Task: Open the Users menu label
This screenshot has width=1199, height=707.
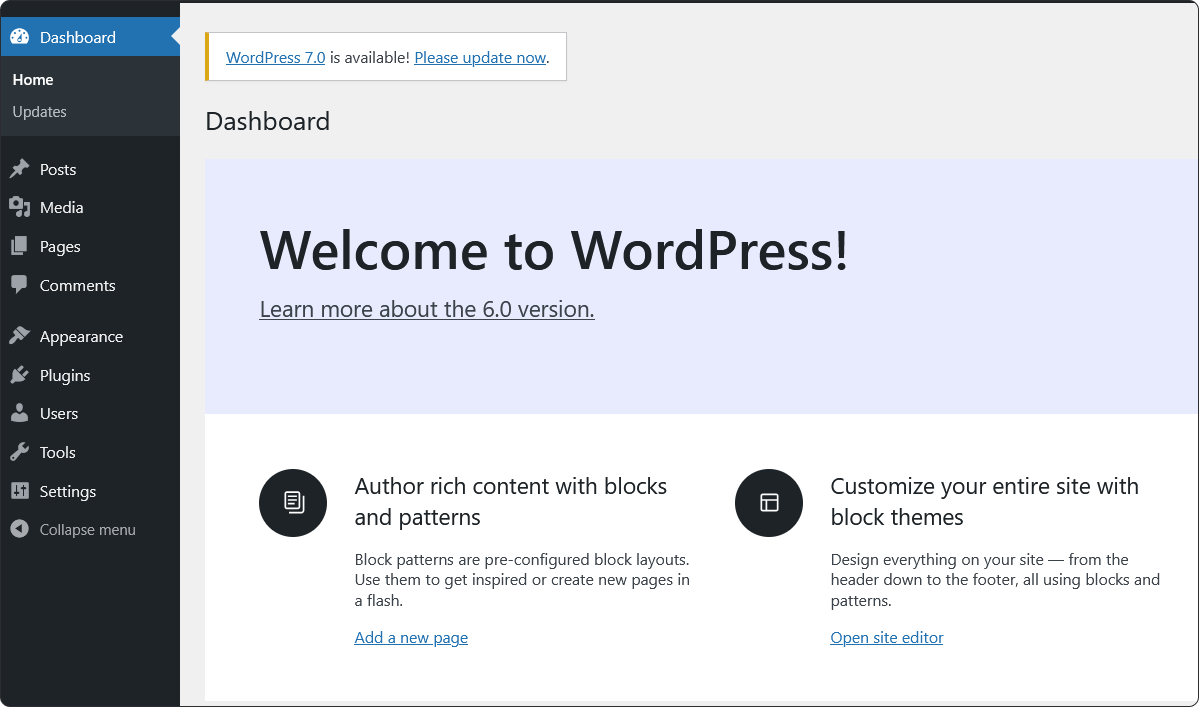Action: pos(59,413)
